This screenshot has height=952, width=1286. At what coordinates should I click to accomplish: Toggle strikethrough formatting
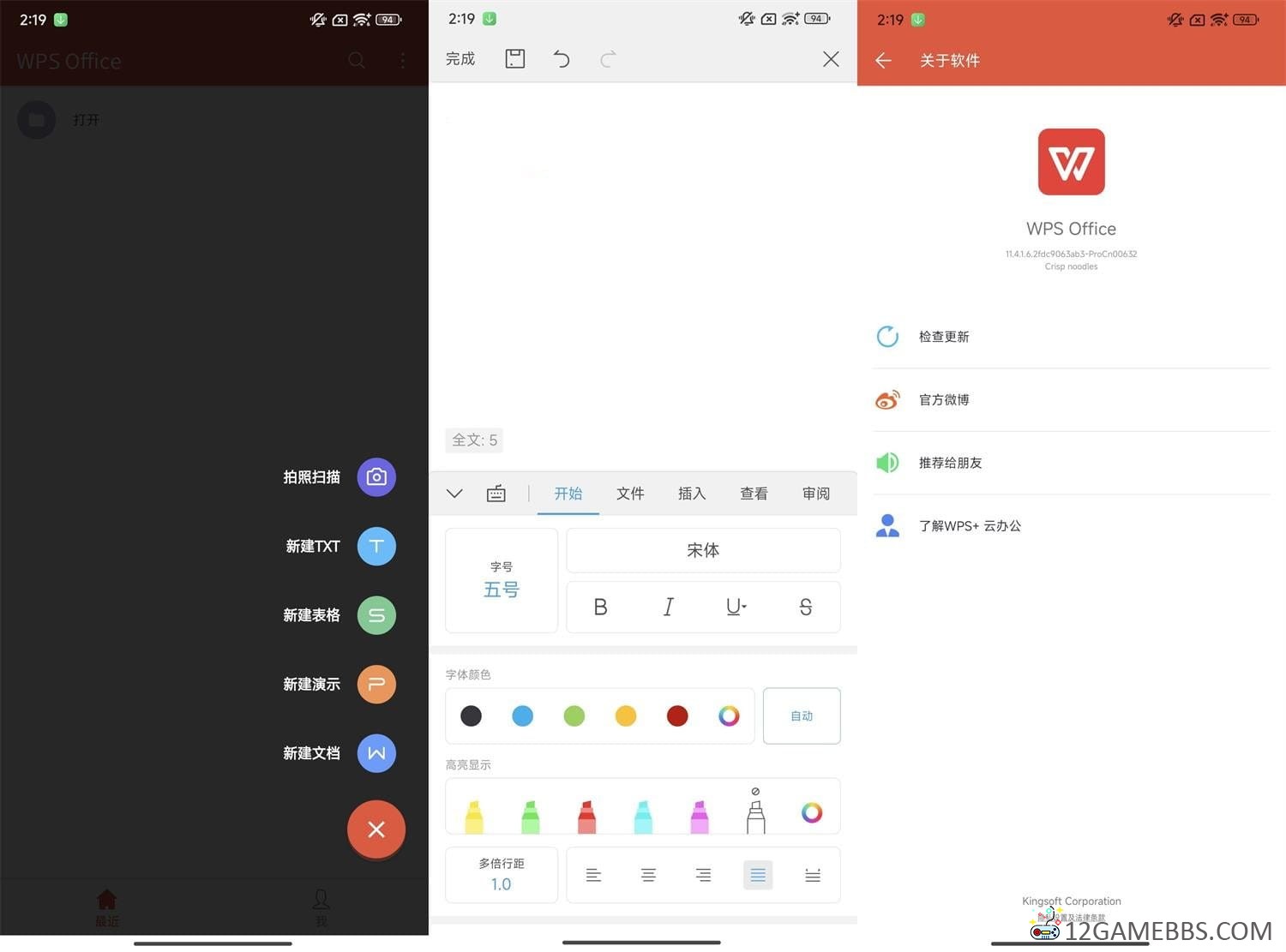point(806,607)
